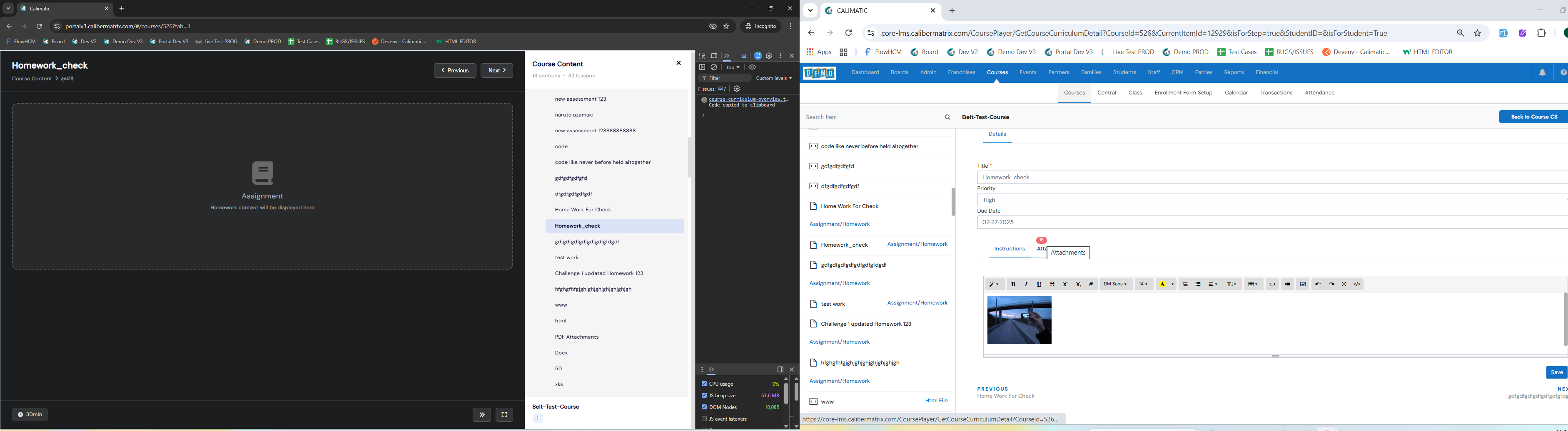Click the insert link icon
1568x431 pixels.
coord(1272,285)
